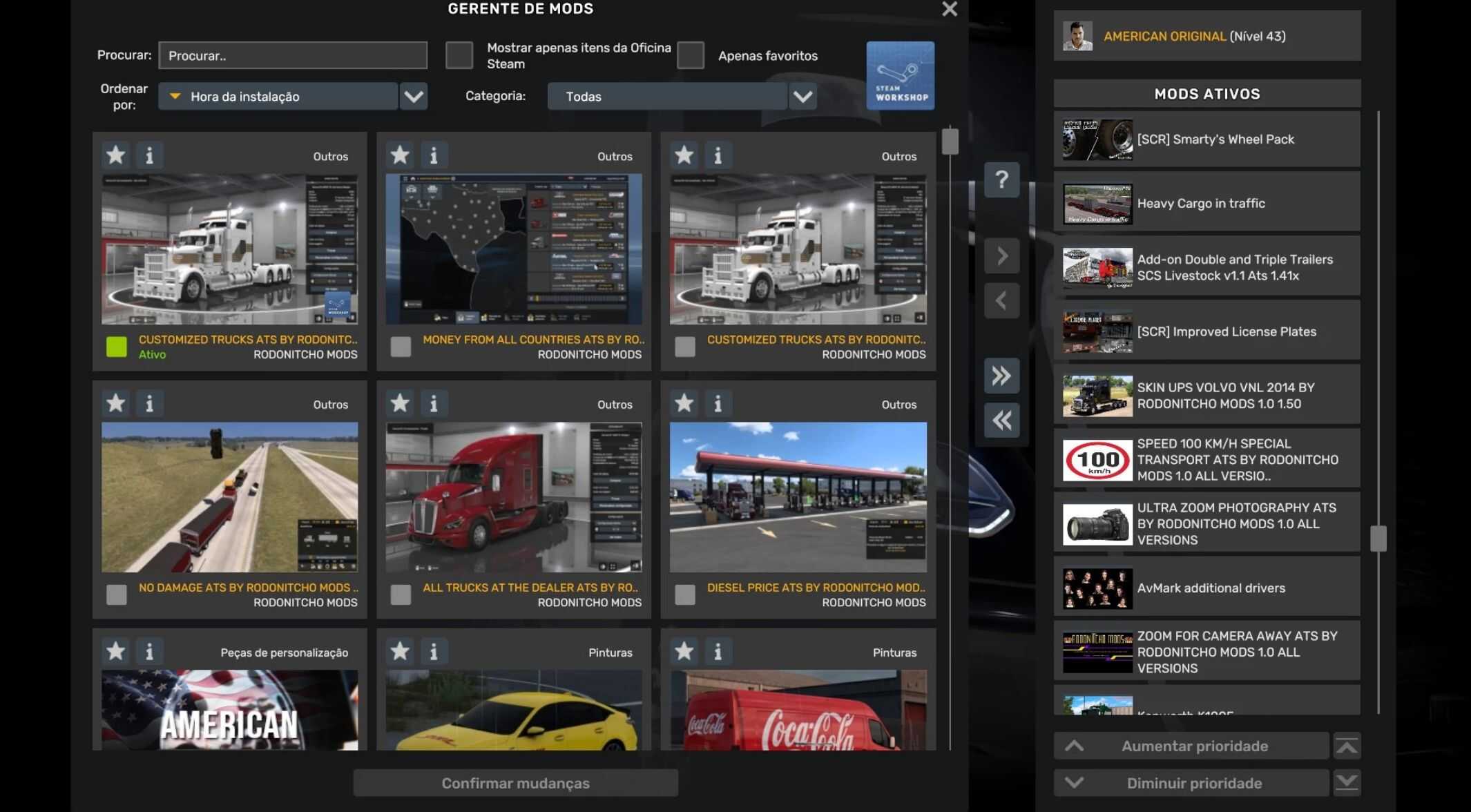Enable showing only Steam Workshop items
Screen dimensions: 1471x812
[459, 55]
